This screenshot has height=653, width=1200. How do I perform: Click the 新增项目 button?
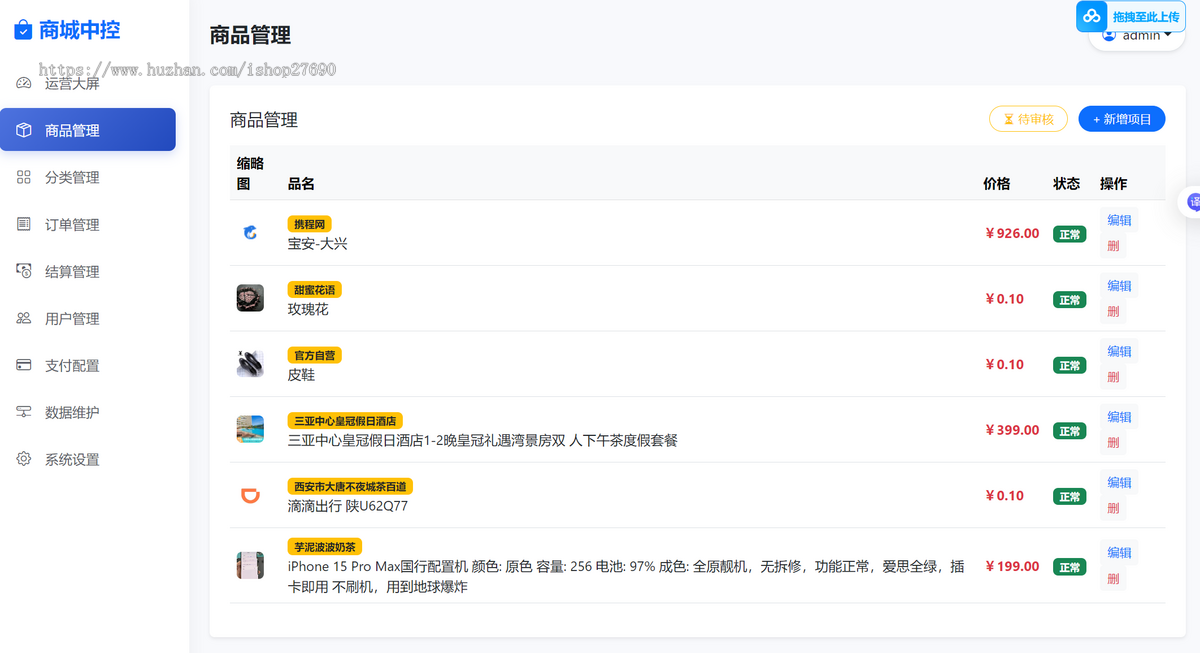pyautogui.click(x=1122, y=119)
